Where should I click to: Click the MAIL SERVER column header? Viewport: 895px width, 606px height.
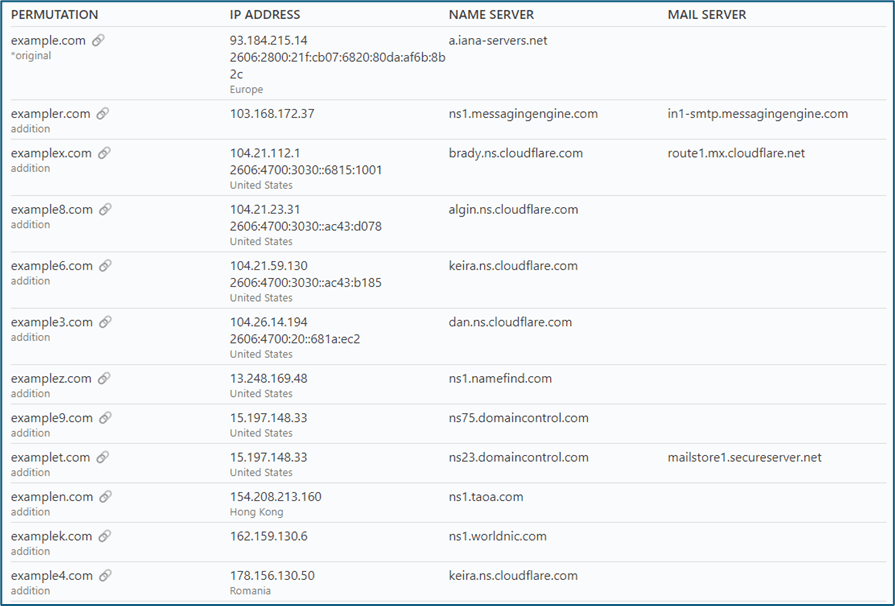(x=707, y=15)
